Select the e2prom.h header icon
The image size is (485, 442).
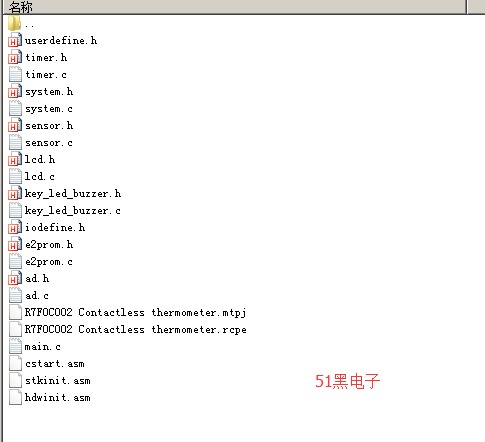15,244
